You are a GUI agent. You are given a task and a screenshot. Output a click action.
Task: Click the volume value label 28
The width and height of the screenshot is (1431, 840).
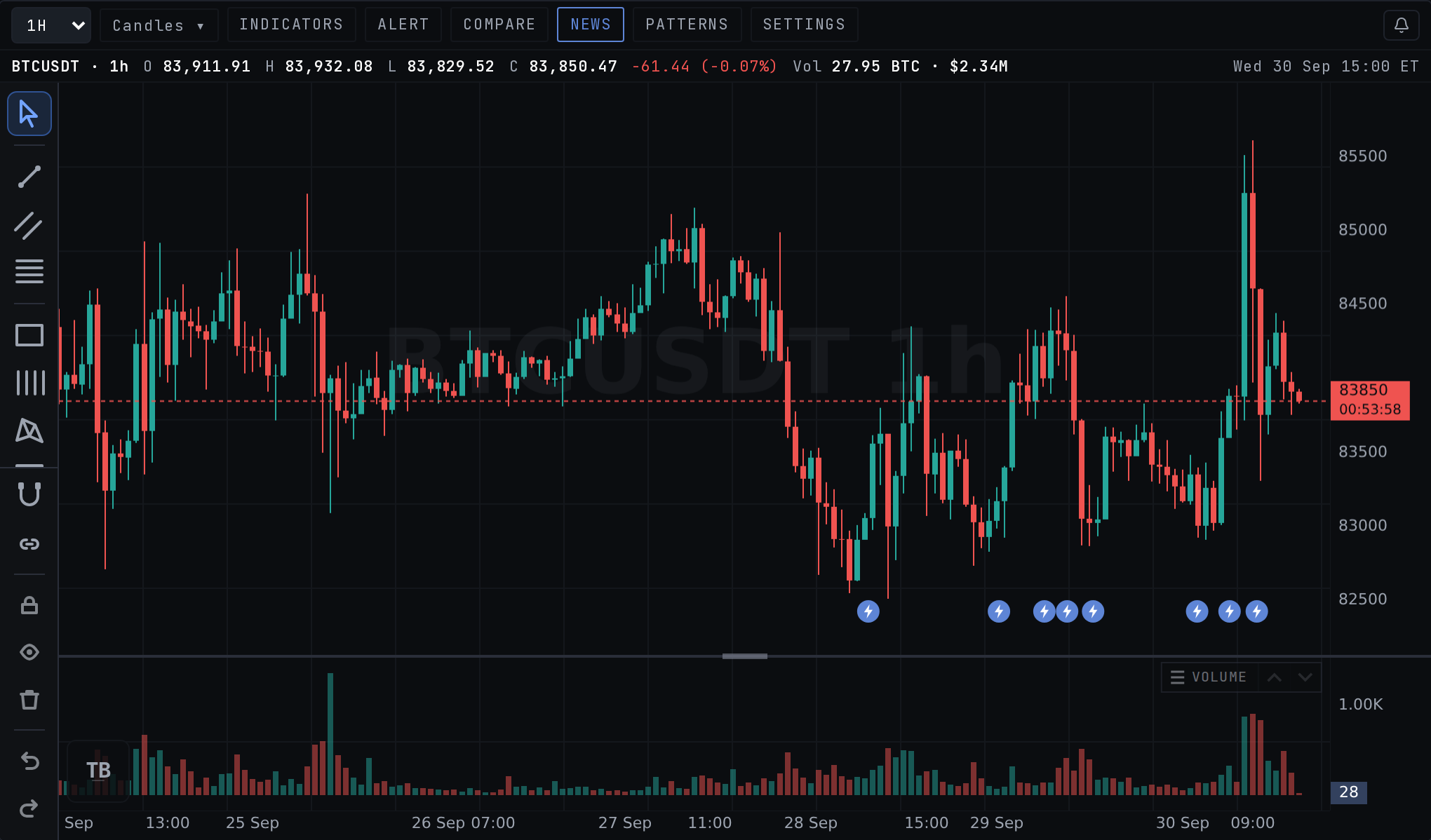click(x=1349, y=792)
